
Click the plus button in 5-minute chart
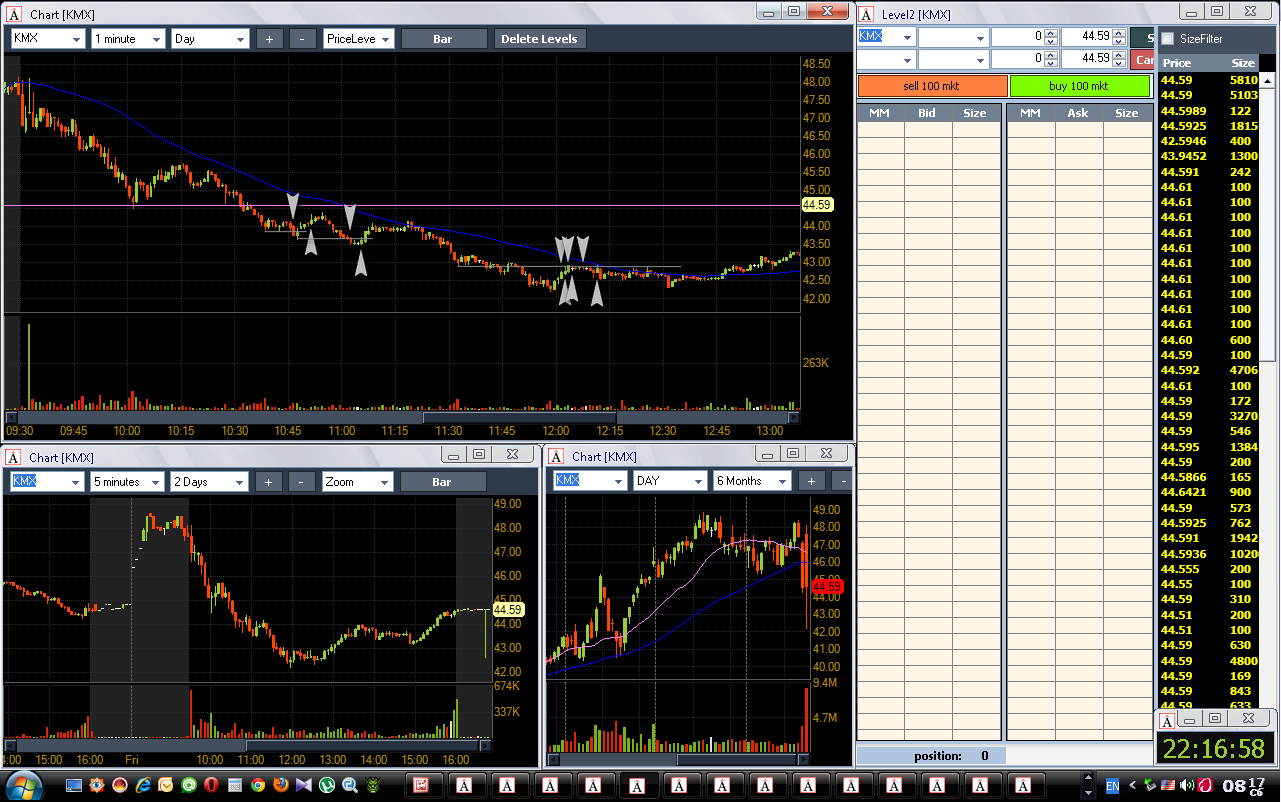point(268,482)
